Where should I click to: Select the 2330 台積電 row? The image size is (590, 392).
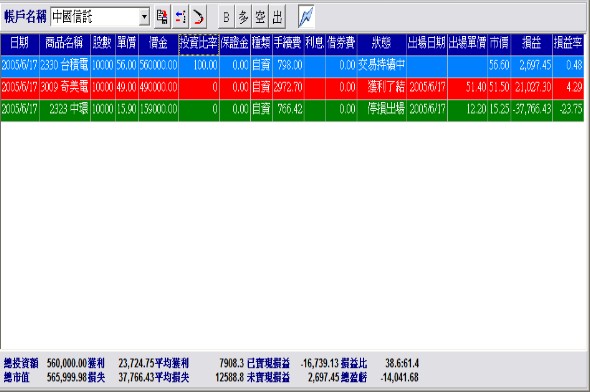pos(292,65)
